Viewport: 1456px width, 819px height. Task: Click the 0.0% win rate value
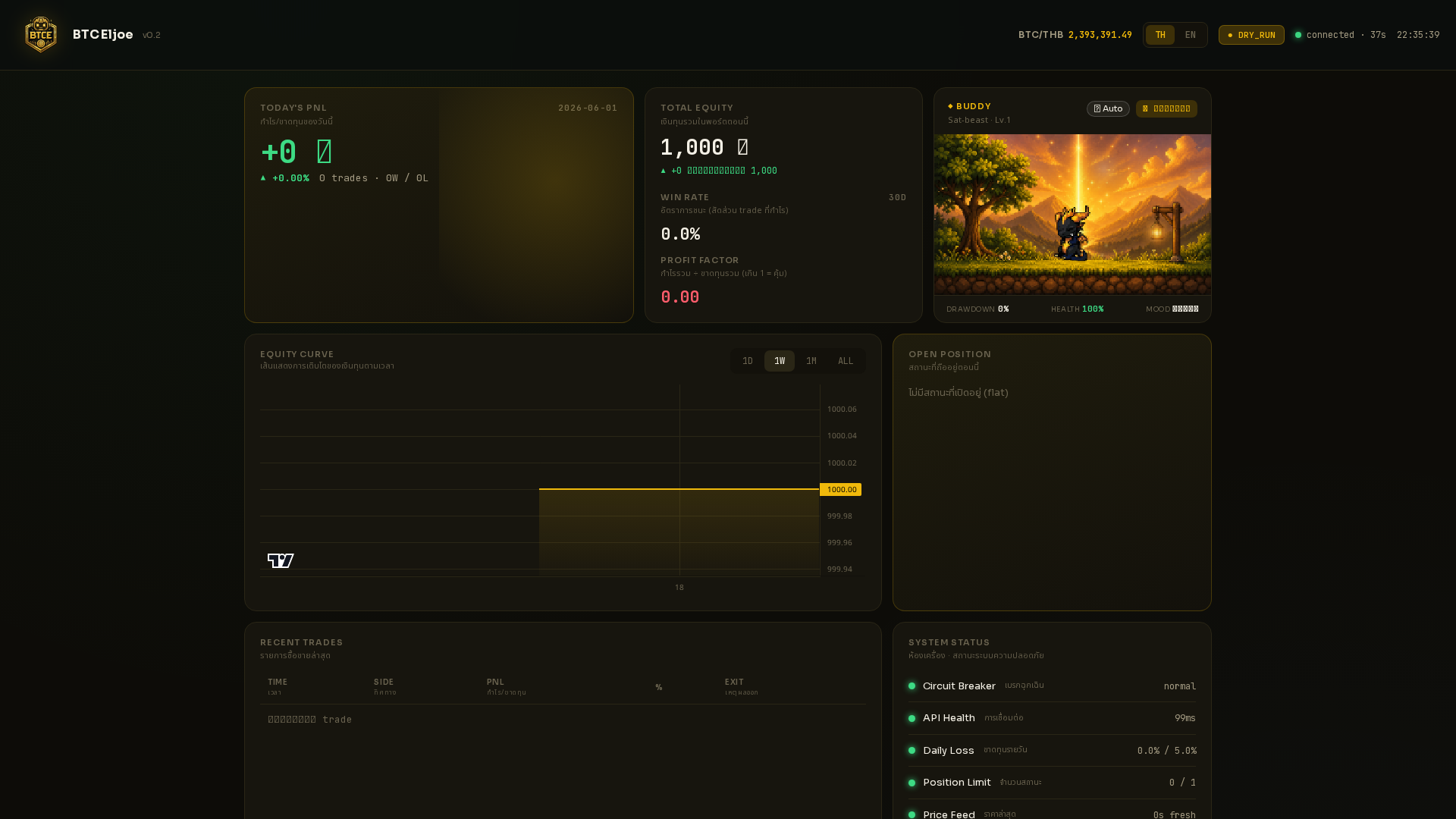pyautogui.click(x=680, y=234)
